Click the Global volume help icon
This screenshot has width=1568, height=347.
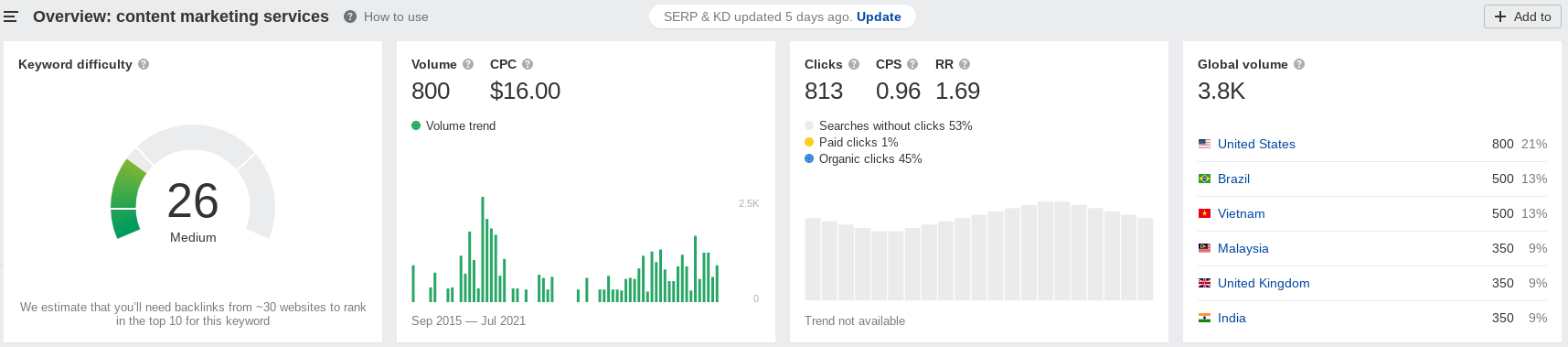[1299, 64]
